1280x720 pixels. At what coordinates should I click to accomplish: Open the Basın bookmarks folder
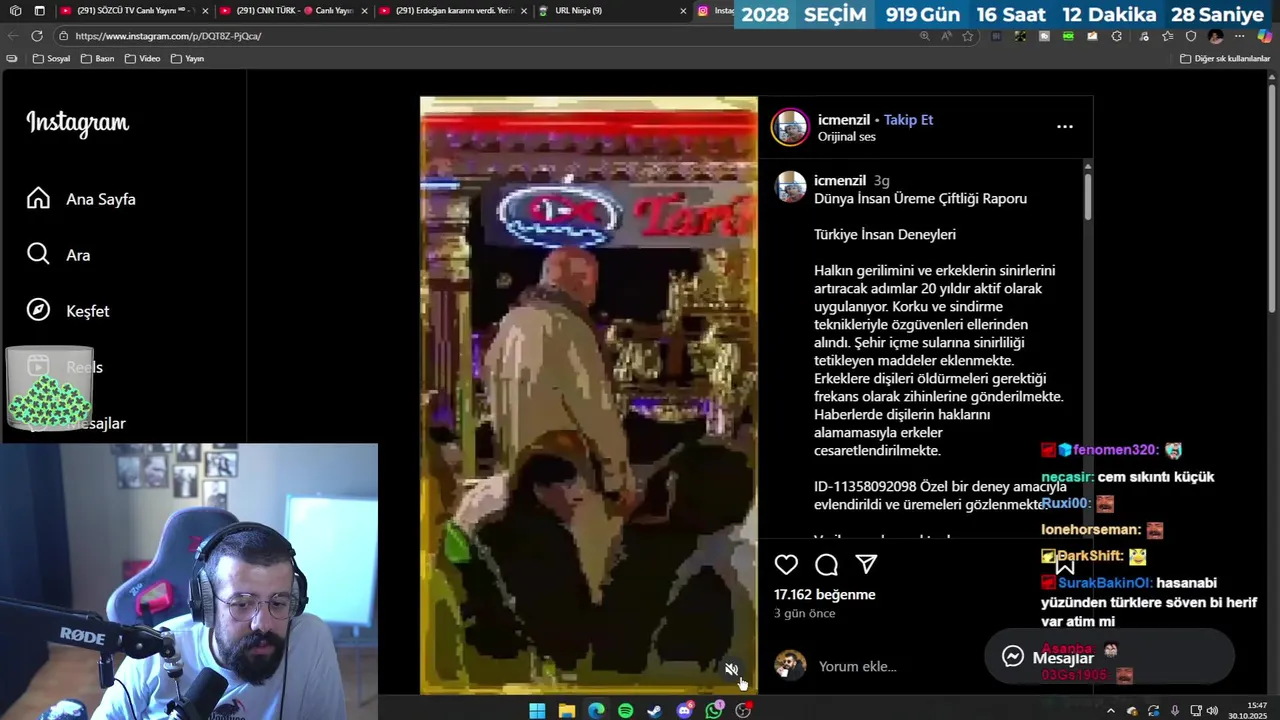97,59
